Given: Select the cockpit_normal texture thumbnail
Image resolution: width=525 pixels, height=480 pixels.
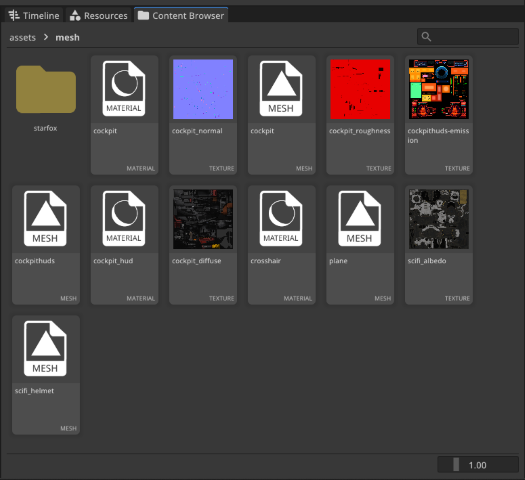Looking at the screenshot, I should [x=203, y=89].
